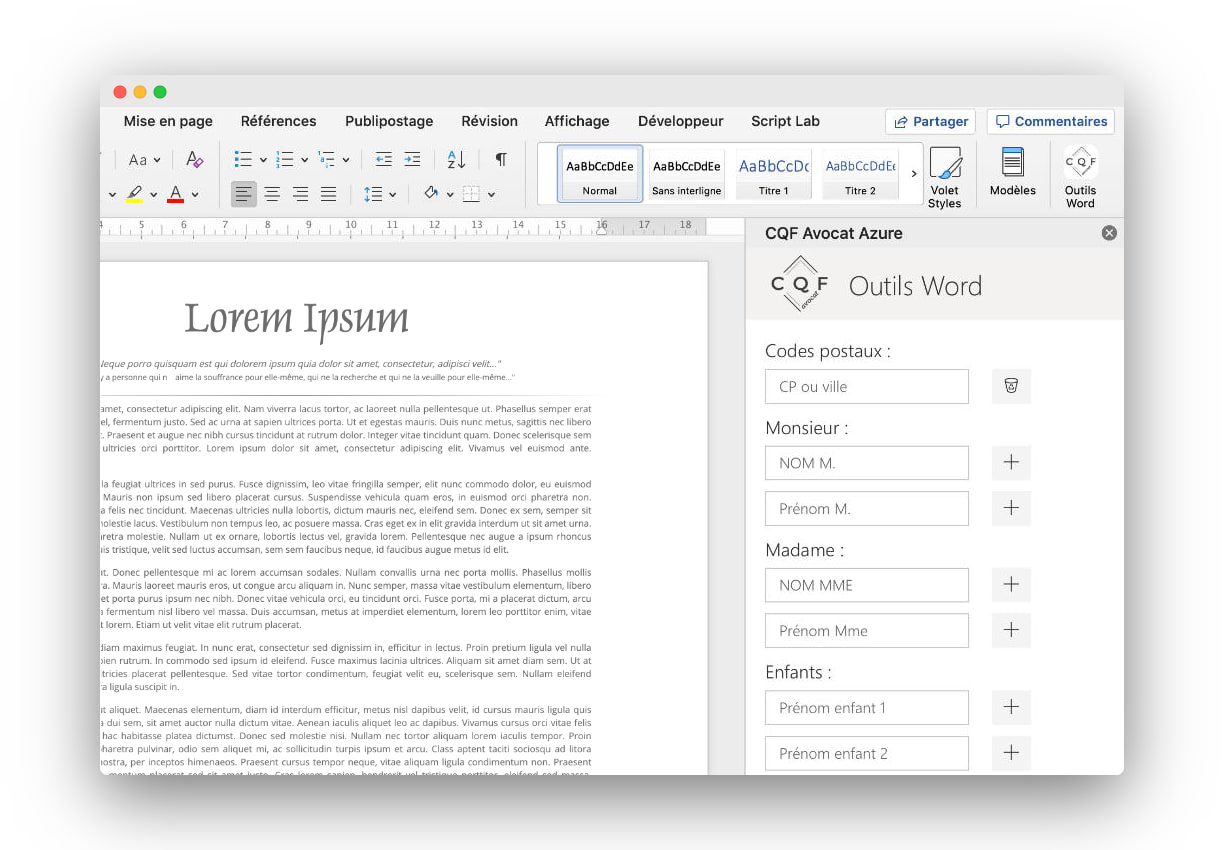
Task: Open the Volet Styles pane
Action: tap(945, 177)
